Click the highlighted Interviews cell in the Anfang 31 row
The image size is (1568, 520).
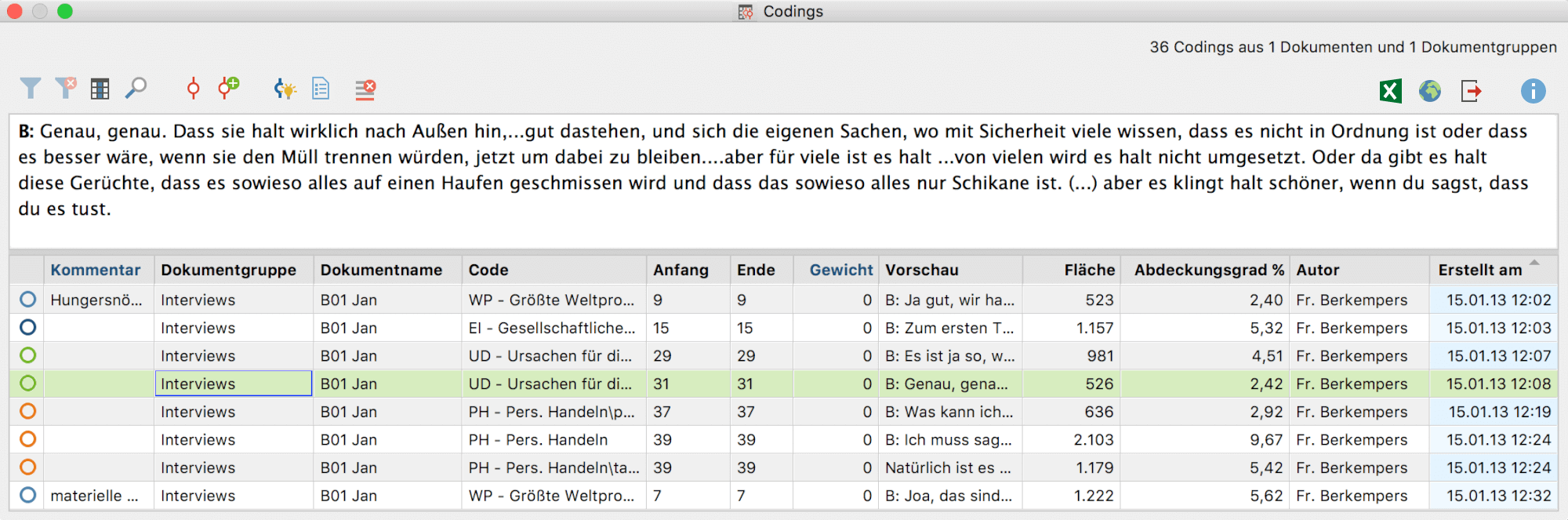point(234,384)
